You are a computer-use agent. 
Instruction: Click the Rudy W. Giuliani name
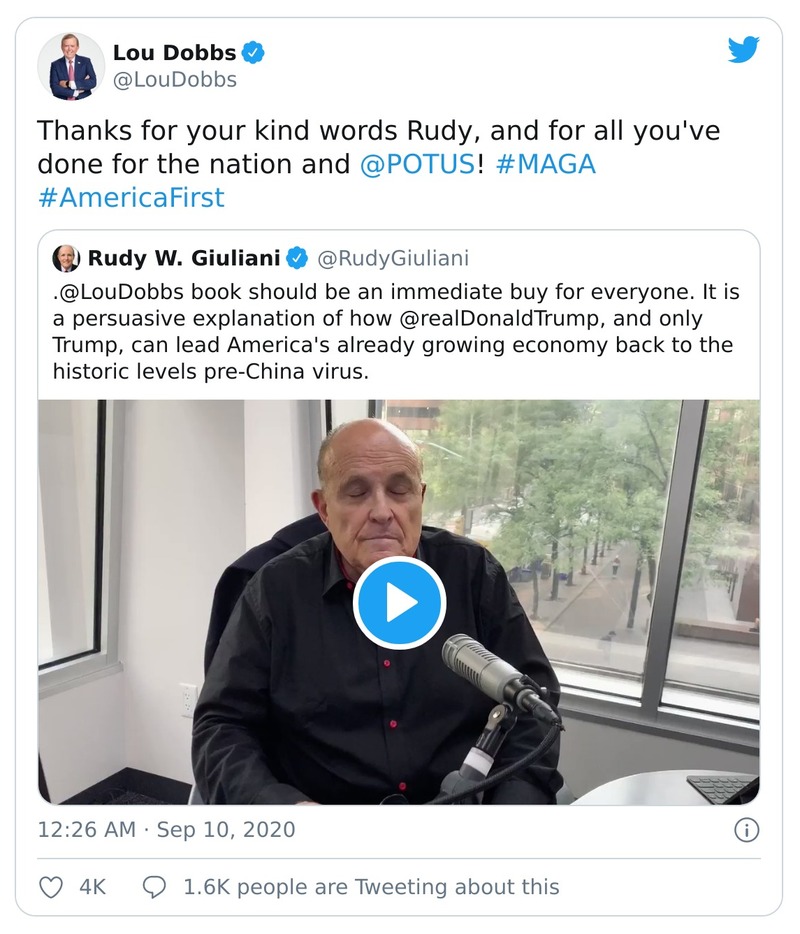[x=183, y=259]
